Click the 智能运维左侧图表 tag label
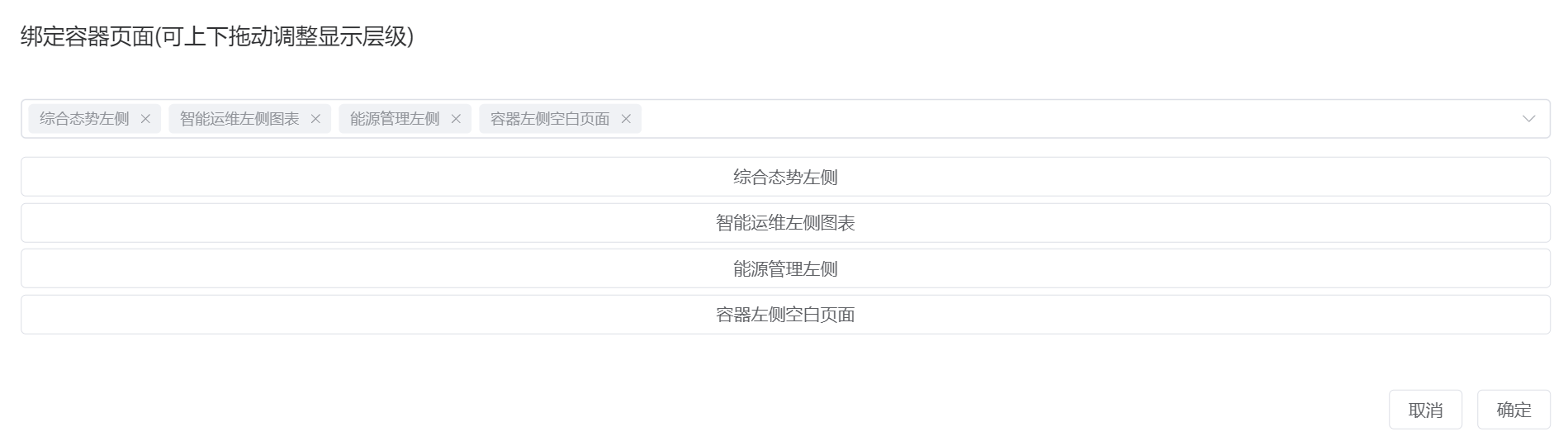The height and width of the screenshot is (446, 1568). pyautogui.click(x=239, y=119)
